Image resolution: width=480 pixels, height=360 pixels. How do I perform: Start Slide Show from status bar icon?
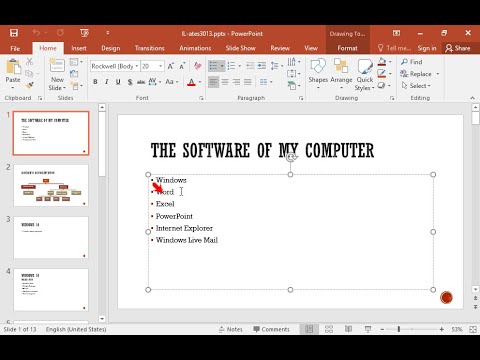(368, 329)
